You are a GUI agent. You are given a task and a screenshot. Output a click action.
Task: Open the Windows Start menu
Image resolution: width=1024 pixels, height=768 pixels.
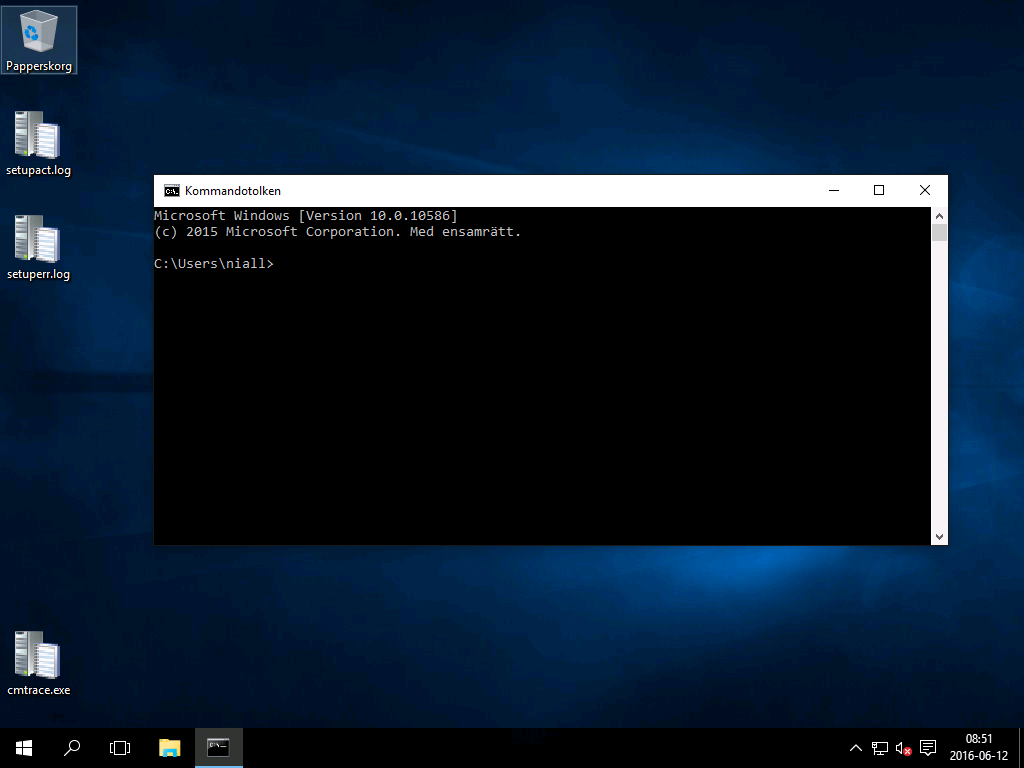24,748
